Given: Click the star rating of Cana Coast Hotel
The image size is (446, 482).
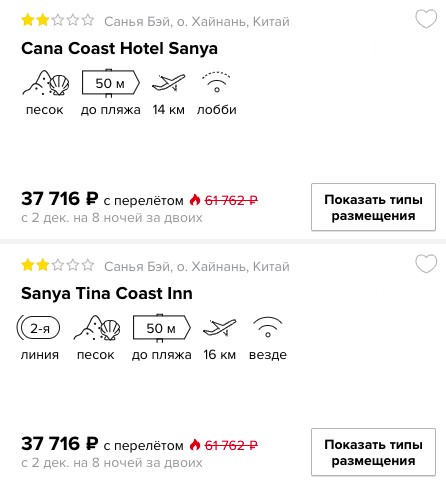Looking at the screenshot, I should point(58,20).
